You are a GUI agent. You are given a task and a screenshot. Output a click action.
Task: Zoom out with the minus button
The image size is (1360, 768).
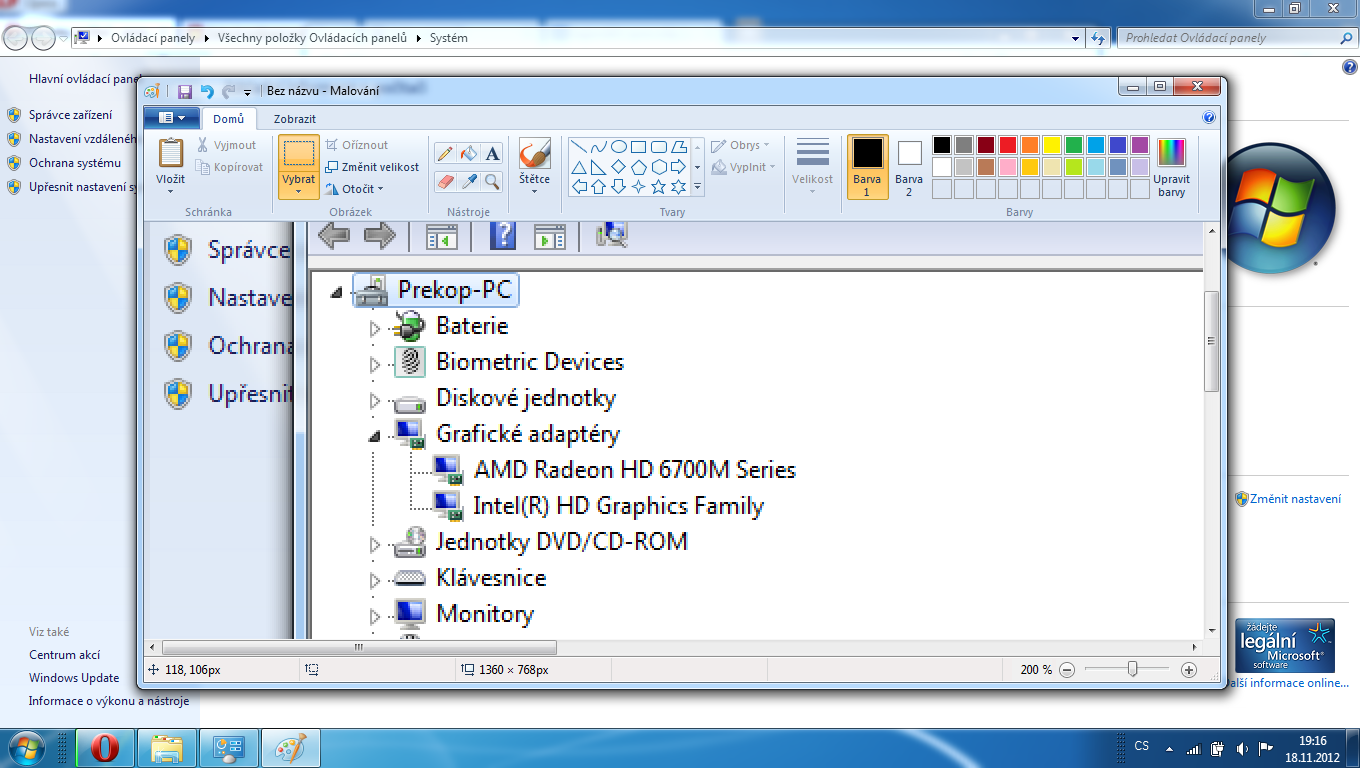[x=1067, y=670]
